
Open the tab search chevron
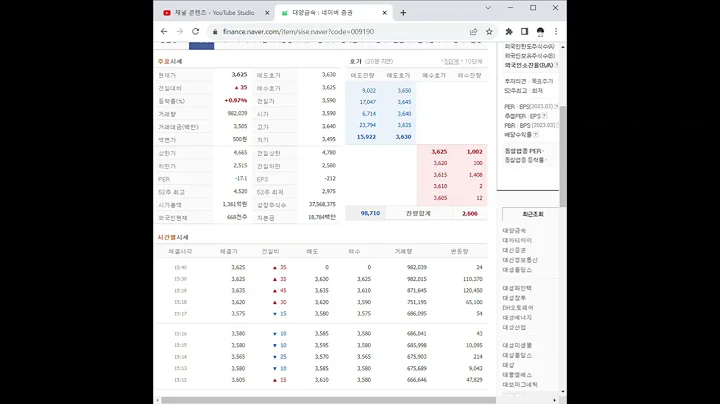click(488, 8)
